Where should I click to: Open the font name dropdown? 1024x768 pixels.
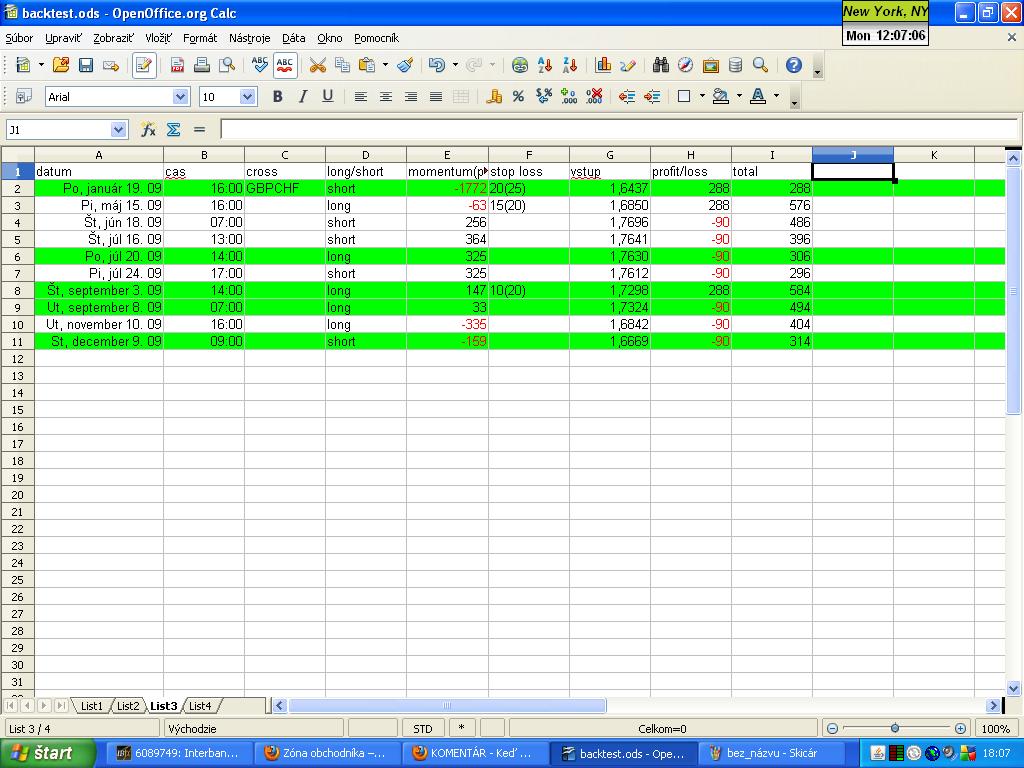(180, 96)
